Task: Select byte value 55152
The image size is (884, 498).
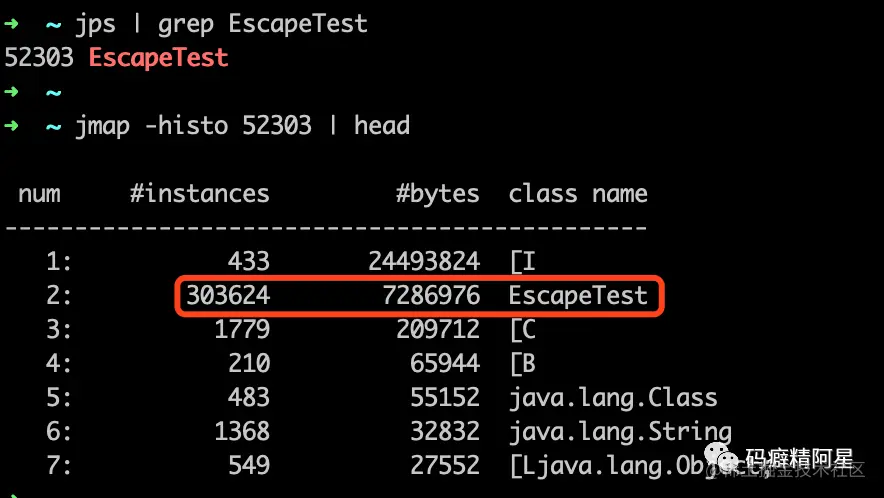Action: point(445,398)
